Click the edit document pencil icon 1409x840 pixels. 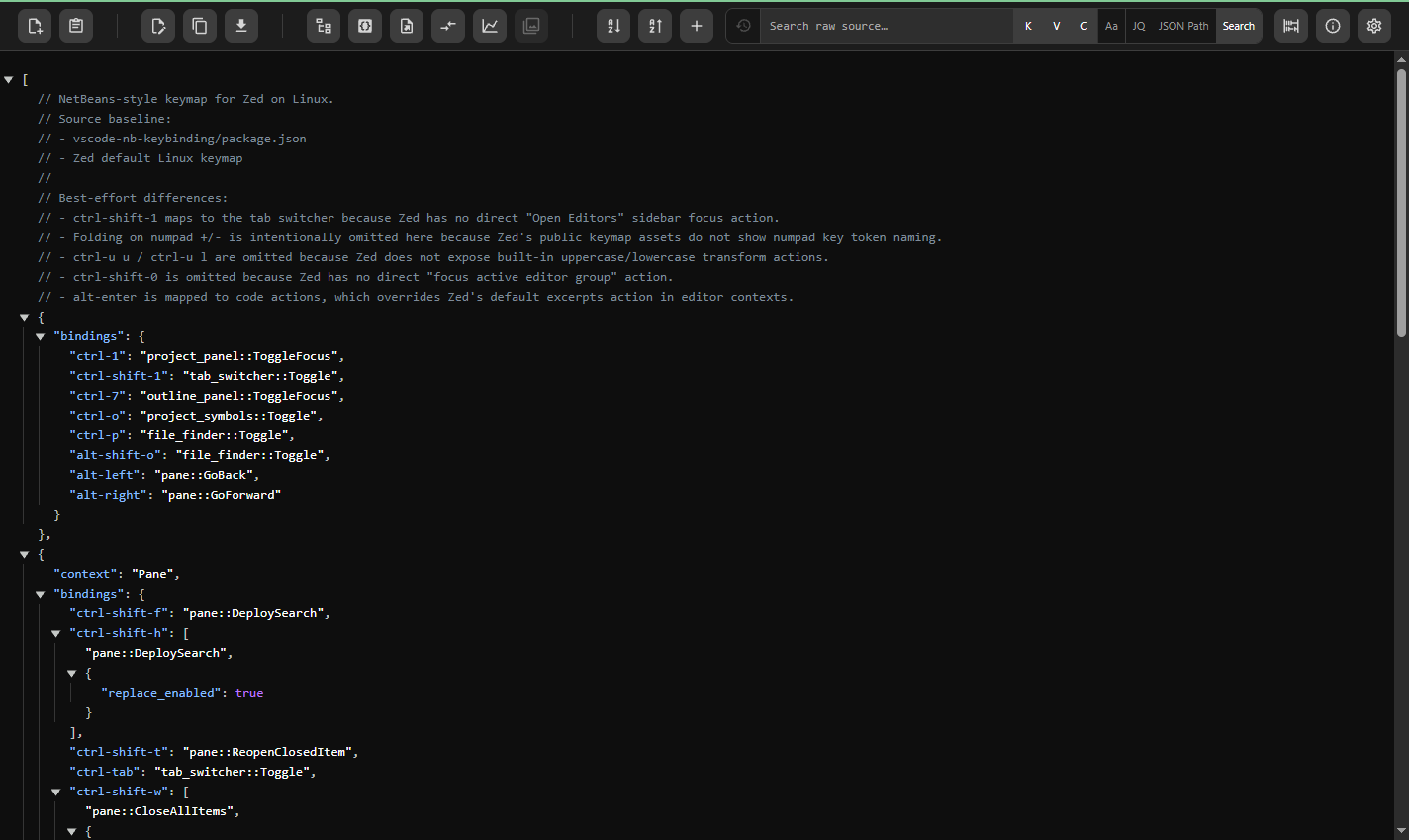click(x=158, y=27)
